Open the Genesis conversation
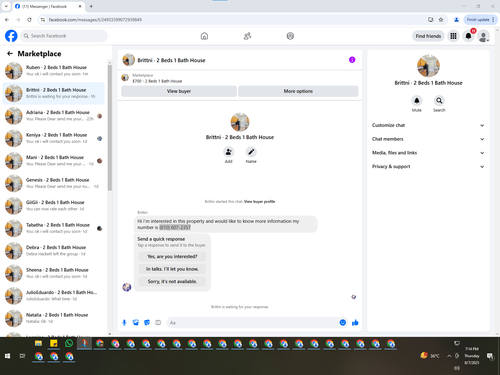500x375 pixels. click(54, 183)
